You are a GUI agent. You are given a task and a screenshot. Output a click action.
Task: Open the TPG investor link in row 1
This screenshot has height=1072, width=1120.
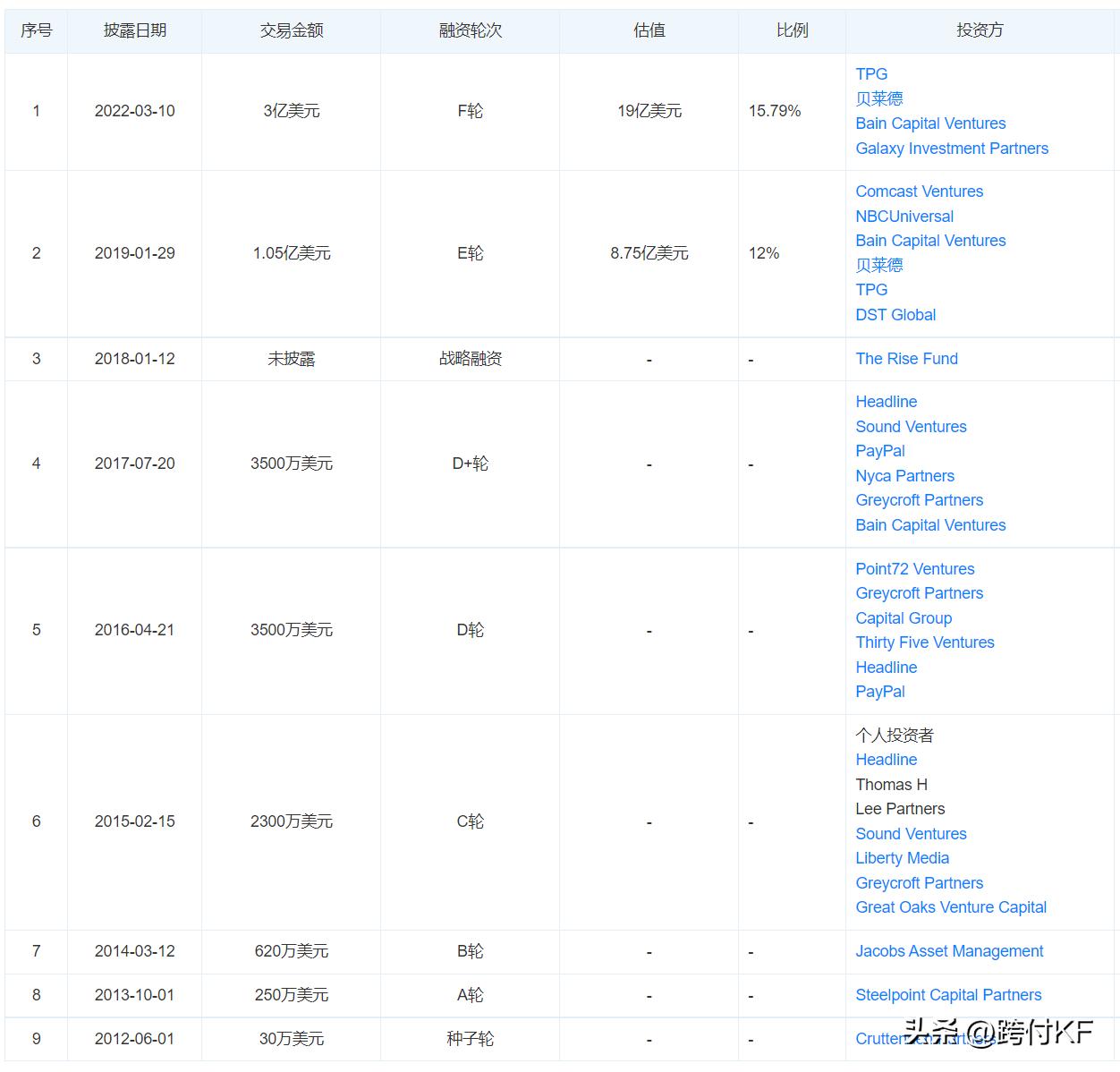click(870, 74)
